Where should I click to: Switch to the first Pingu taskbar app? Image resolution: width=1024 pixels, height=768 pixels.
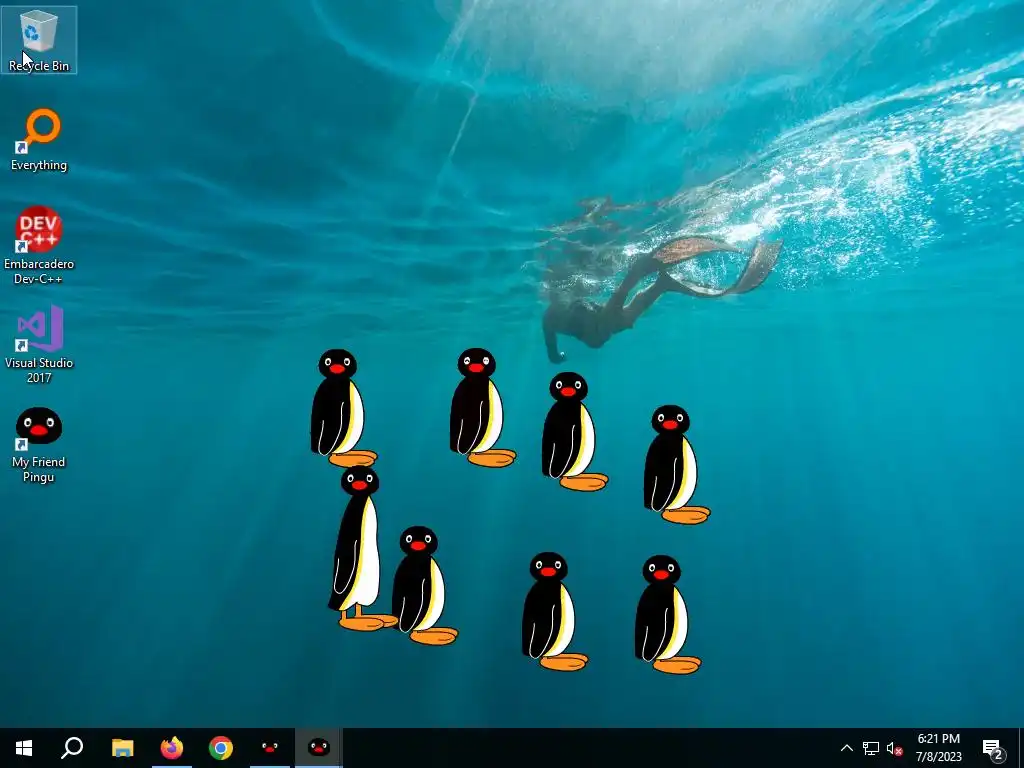pyautogui.click(x=270, y=748)
